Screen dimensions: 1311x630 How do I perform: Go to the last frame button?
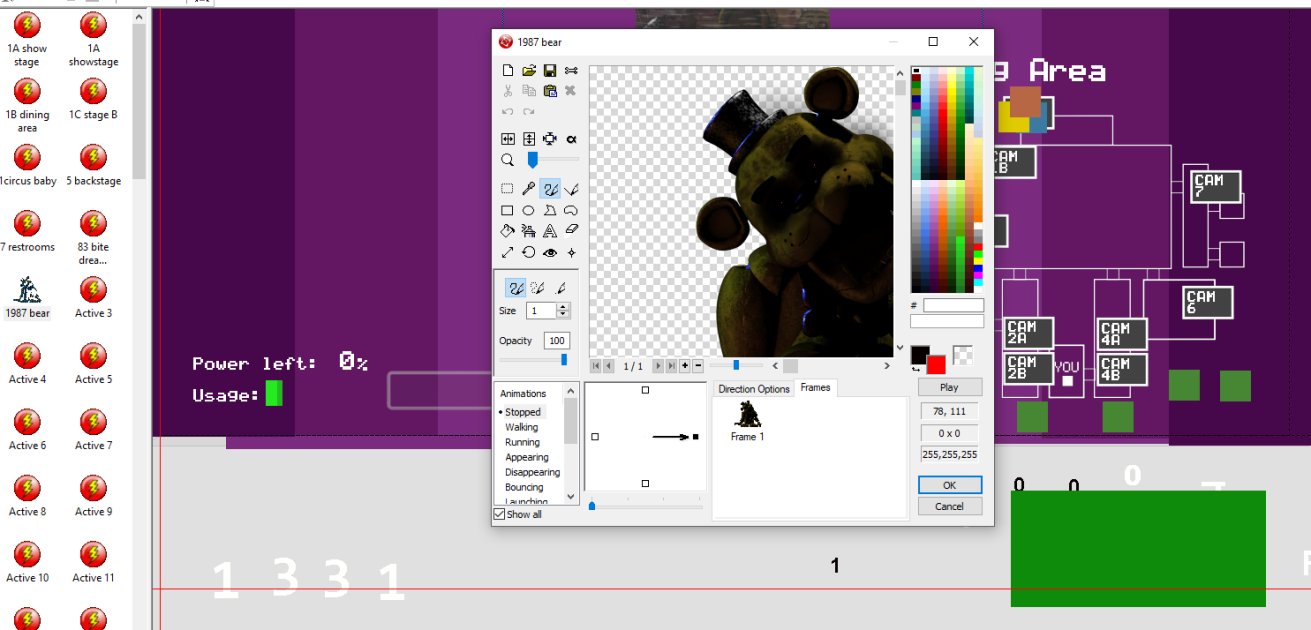coord(671,366)
